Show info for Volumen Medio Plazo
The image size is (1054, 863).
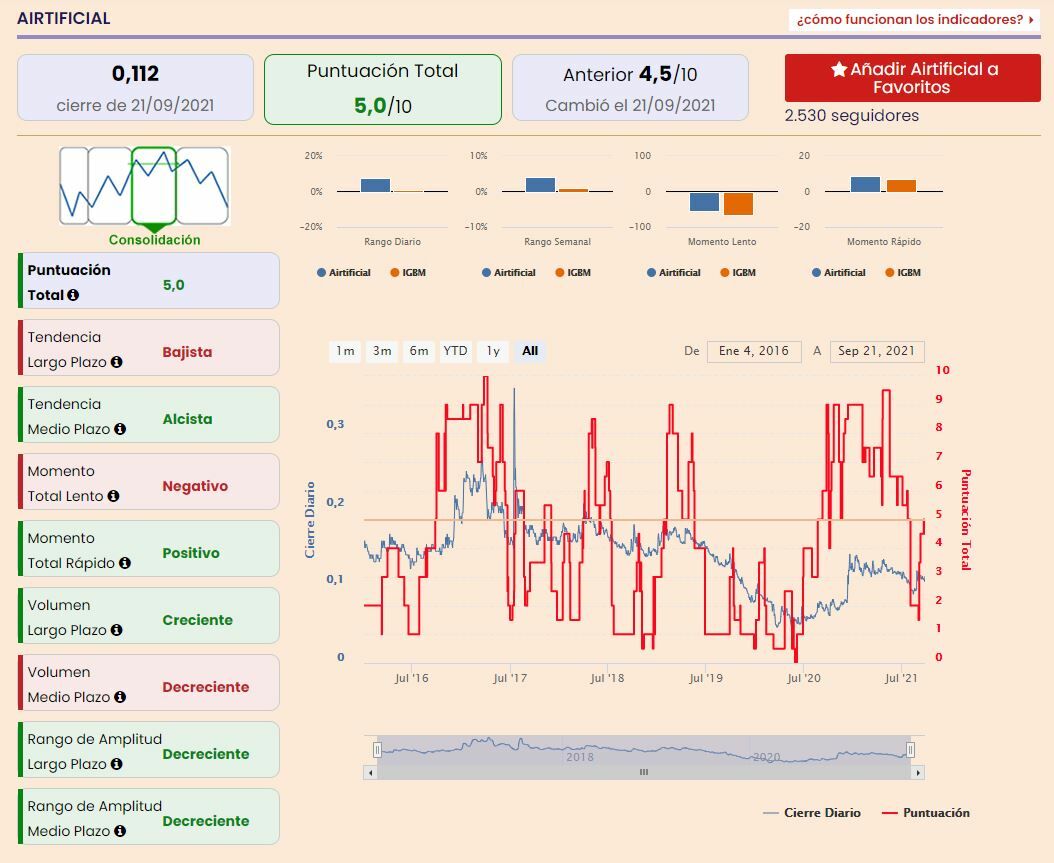coord(120,697)
